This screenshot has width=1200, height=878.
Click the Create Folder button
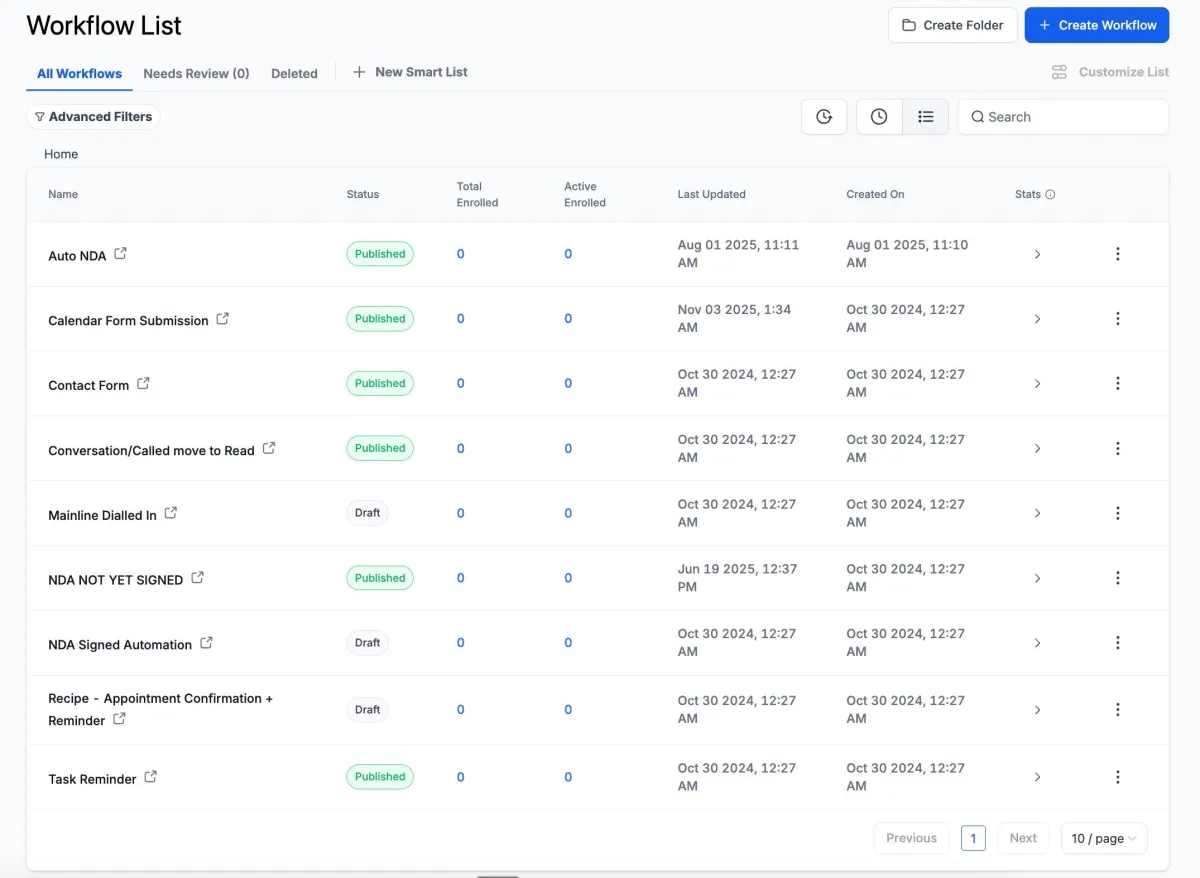952,25
